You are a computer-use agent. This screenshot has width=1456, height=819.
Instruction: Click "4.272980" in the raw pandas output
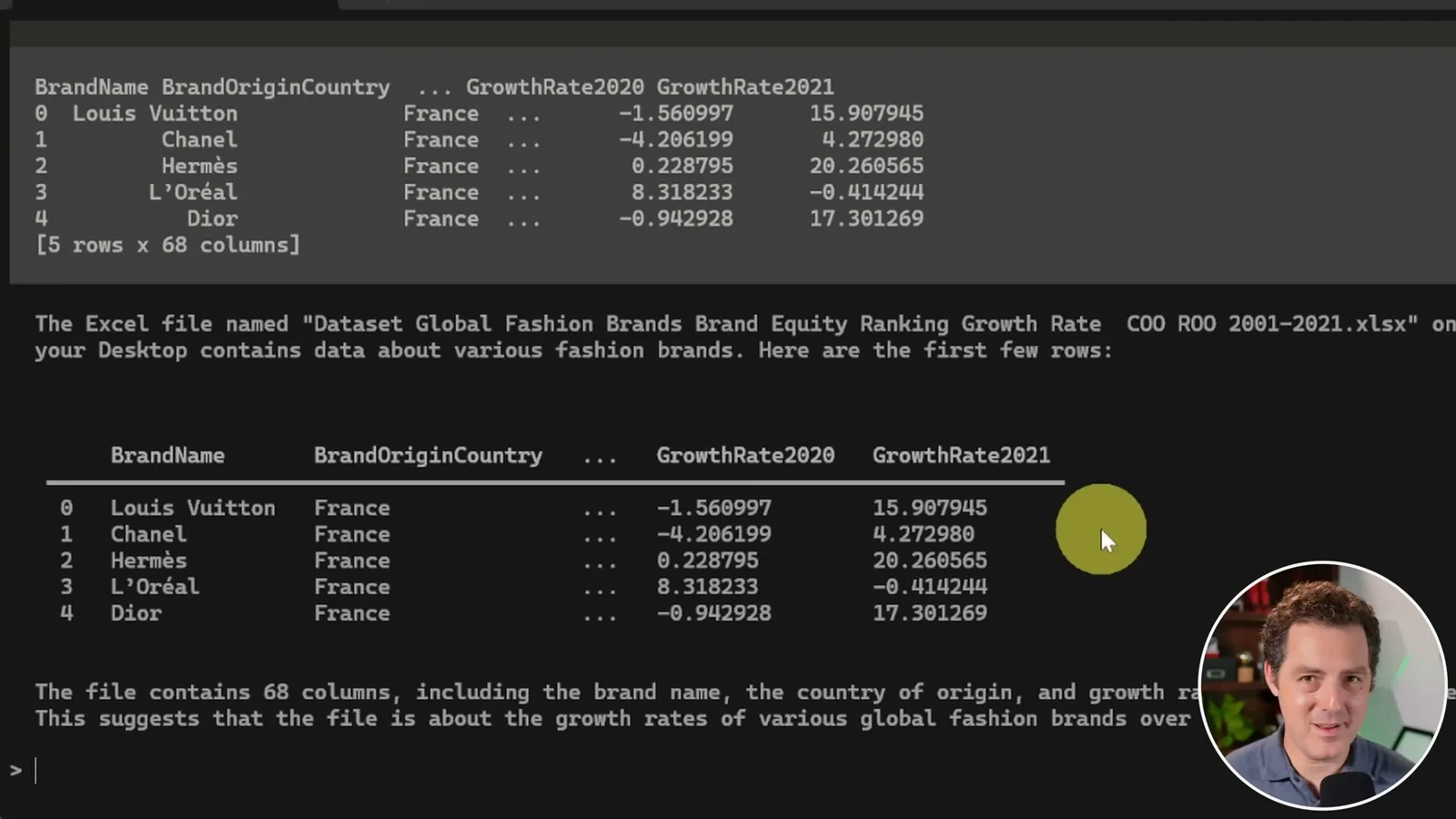click(873, 140)
